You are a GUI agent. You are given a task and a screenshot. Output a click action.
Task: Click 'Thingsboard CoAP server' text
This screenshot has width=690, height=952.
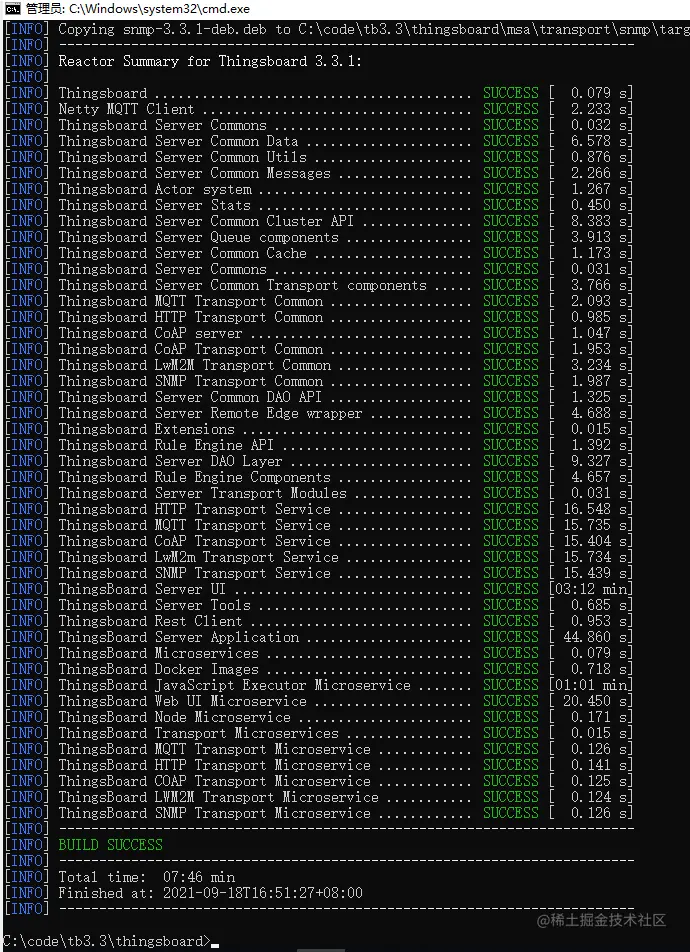pos(150,333)
